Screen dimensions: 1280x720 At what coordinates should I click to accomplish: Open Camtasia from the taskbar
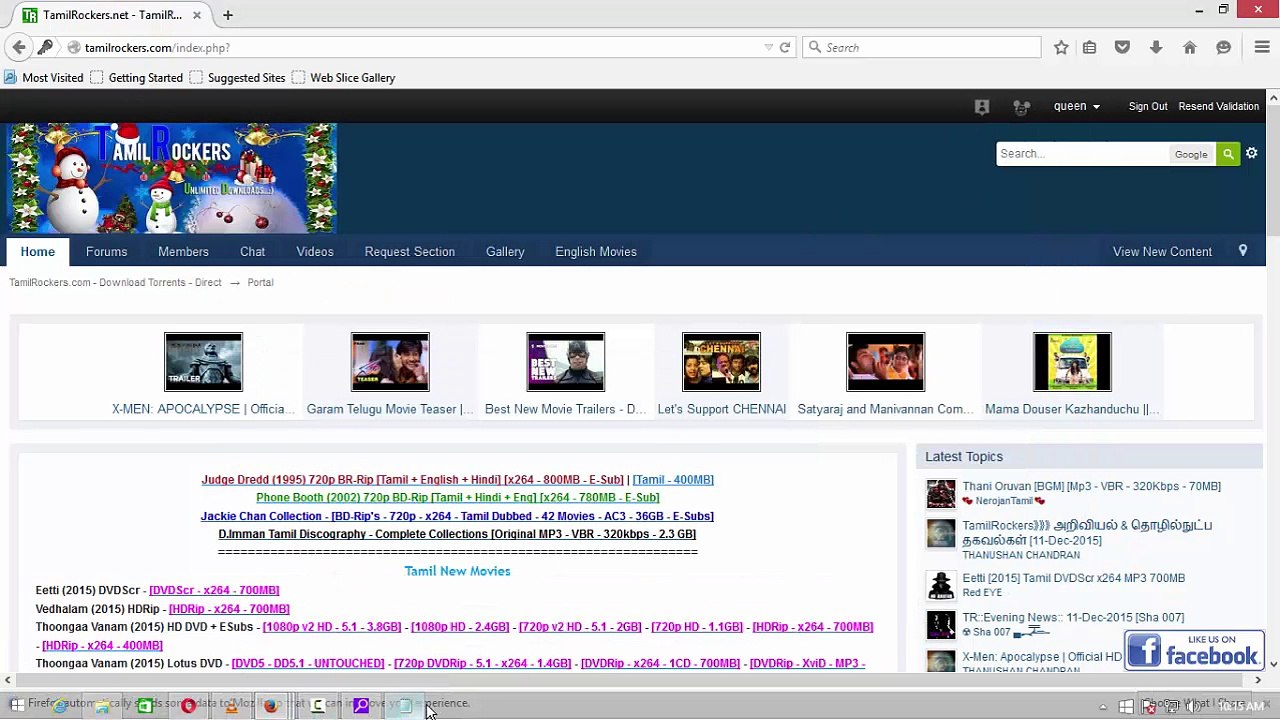(x=318, y=705)
